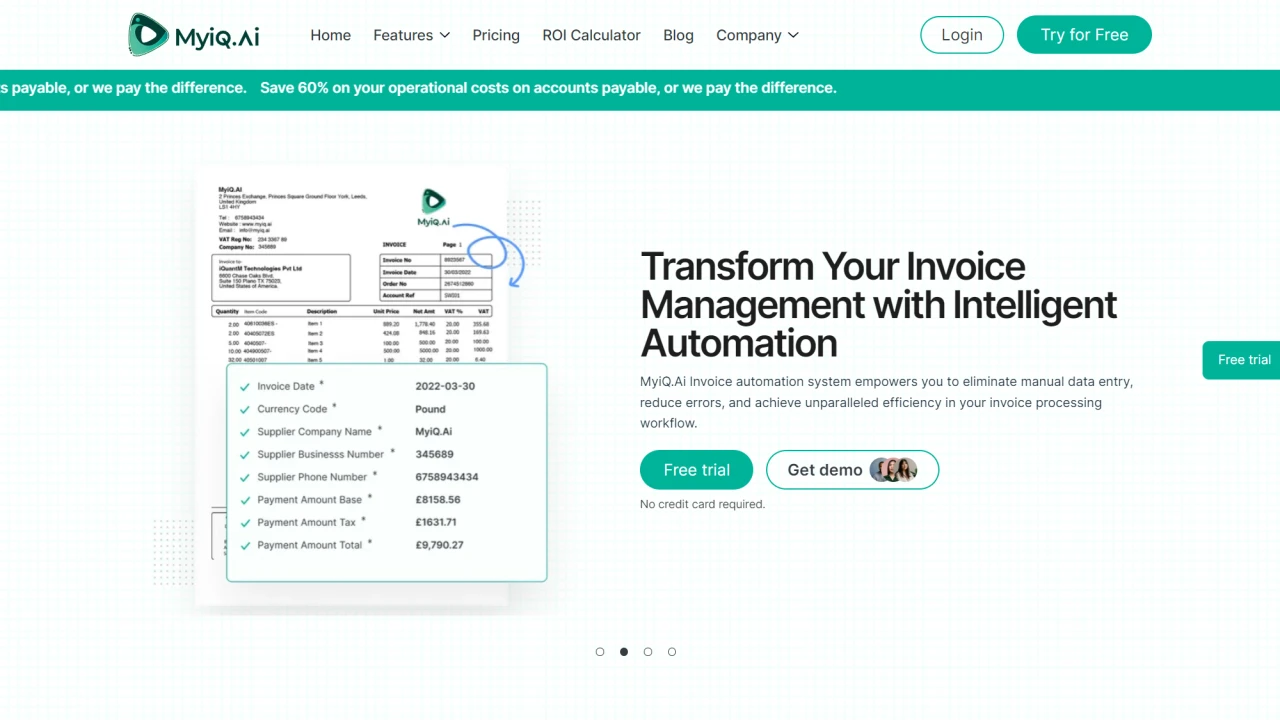Go to the Pricing page
Image resolution: width=1280 pixels, height=720 pixels.
(496, 35)
